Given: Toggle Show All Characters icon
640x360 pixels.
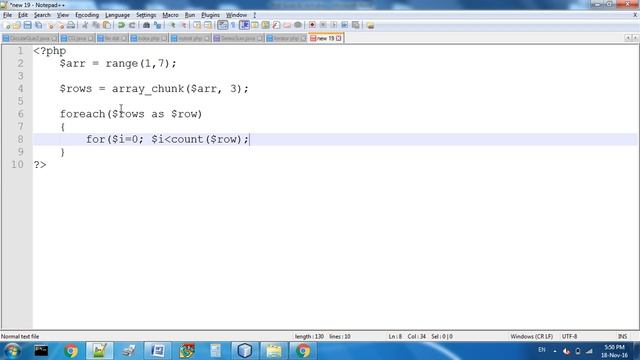Looking at the screenshot, I should [x=233, y=25].
